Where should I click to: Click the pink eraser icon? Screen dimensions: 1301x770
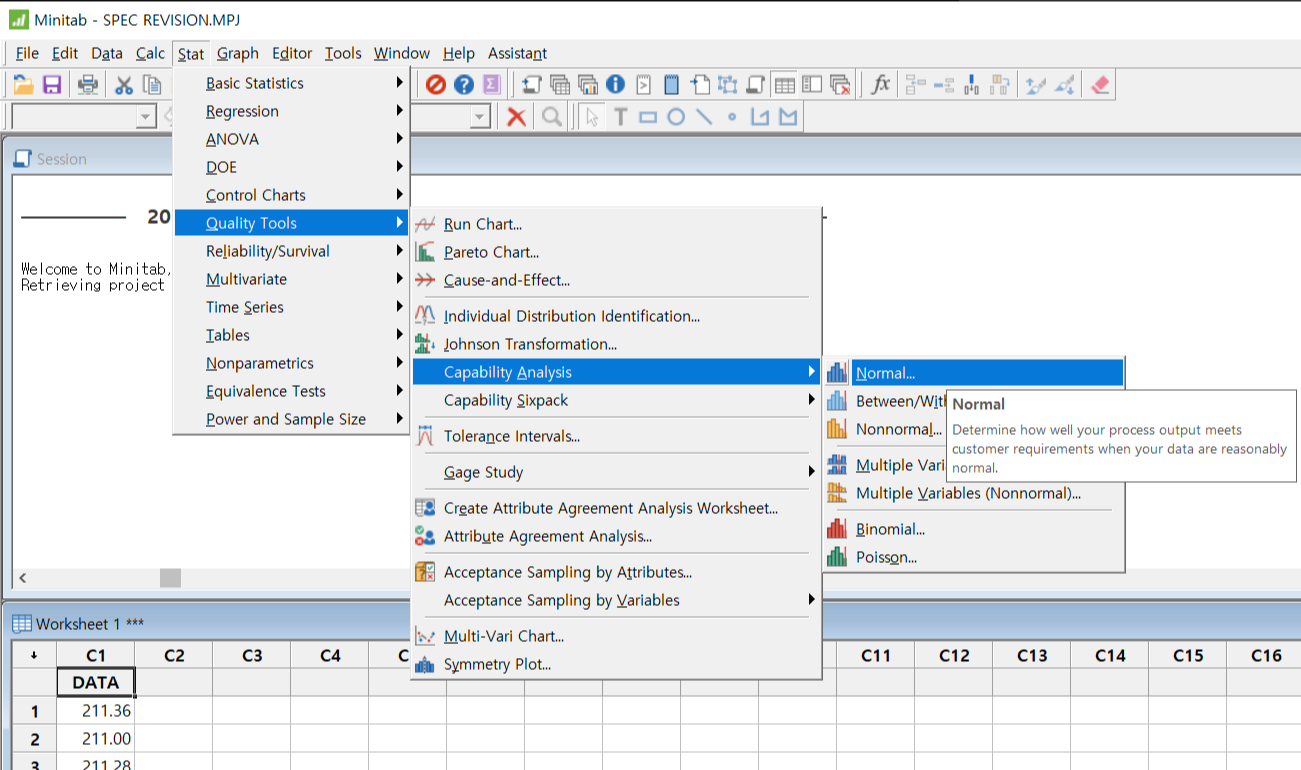coord(1100,85)
